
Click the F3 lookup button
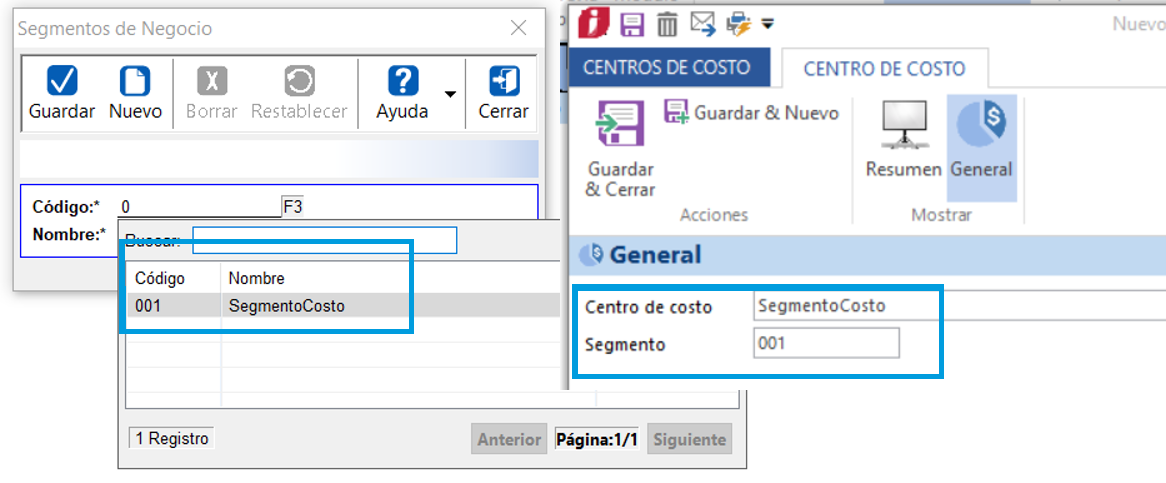tap(293, 207)
